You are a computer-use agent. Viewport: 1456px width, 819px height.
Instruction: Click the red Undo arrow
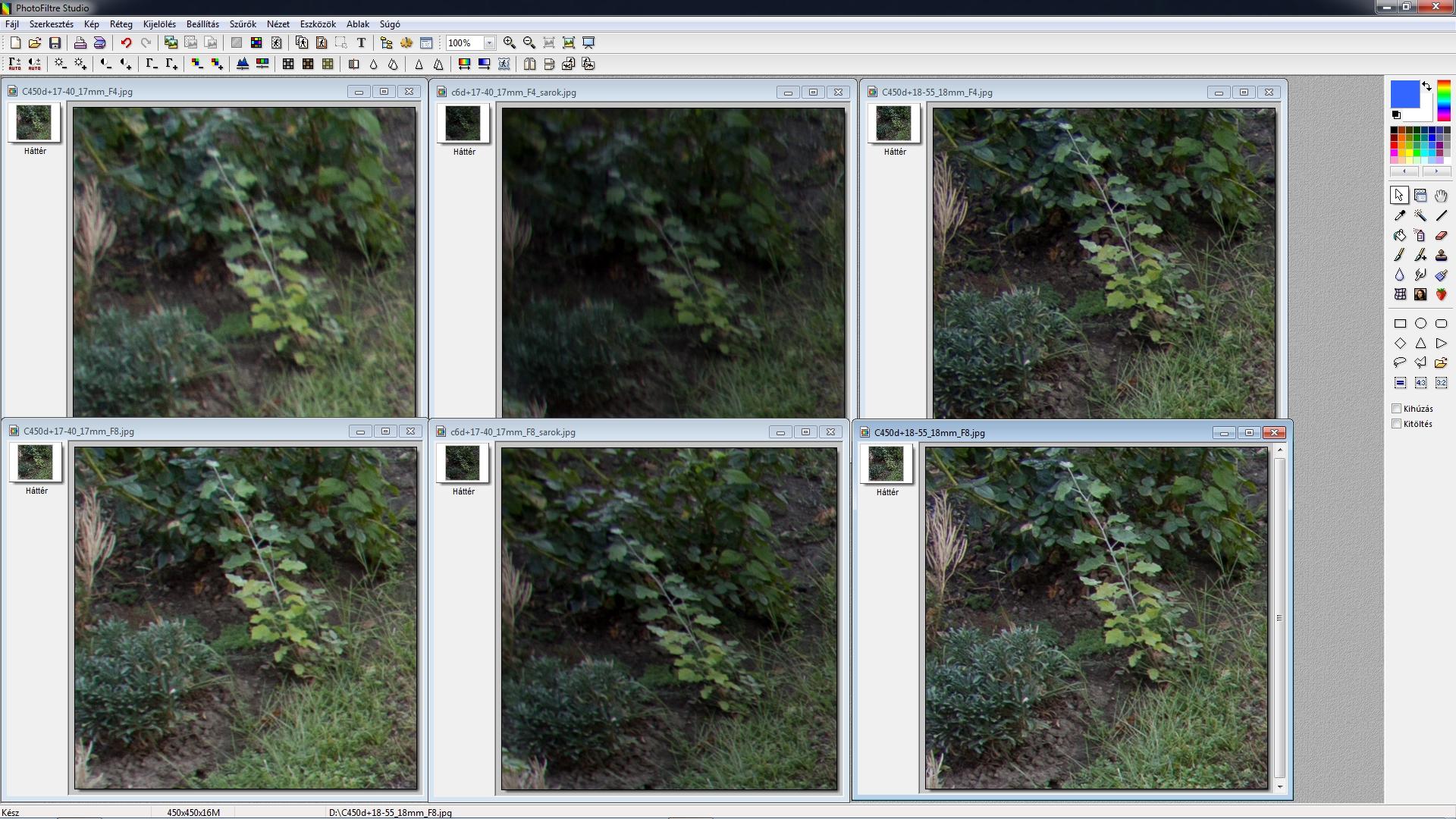point(126,43)
